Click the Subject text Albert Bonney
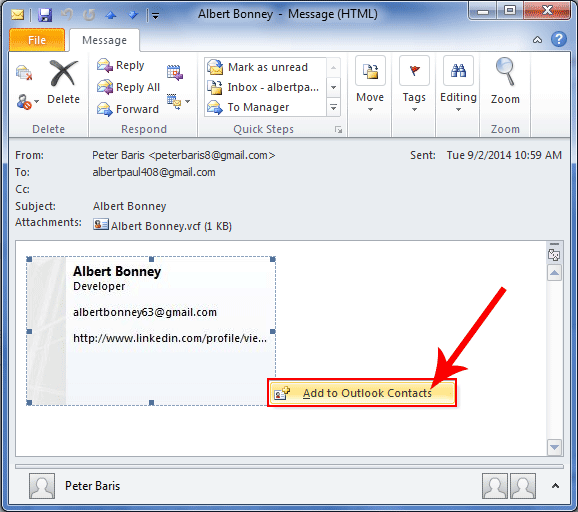Screen dimensions: 578x512 click(129, 206)
